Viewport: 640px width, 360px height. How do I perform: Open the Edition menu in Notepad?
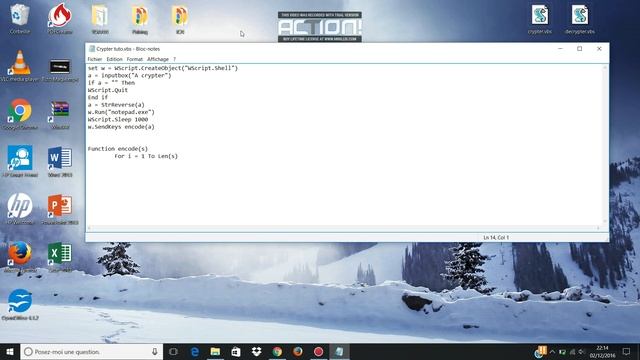click(114, 59)
